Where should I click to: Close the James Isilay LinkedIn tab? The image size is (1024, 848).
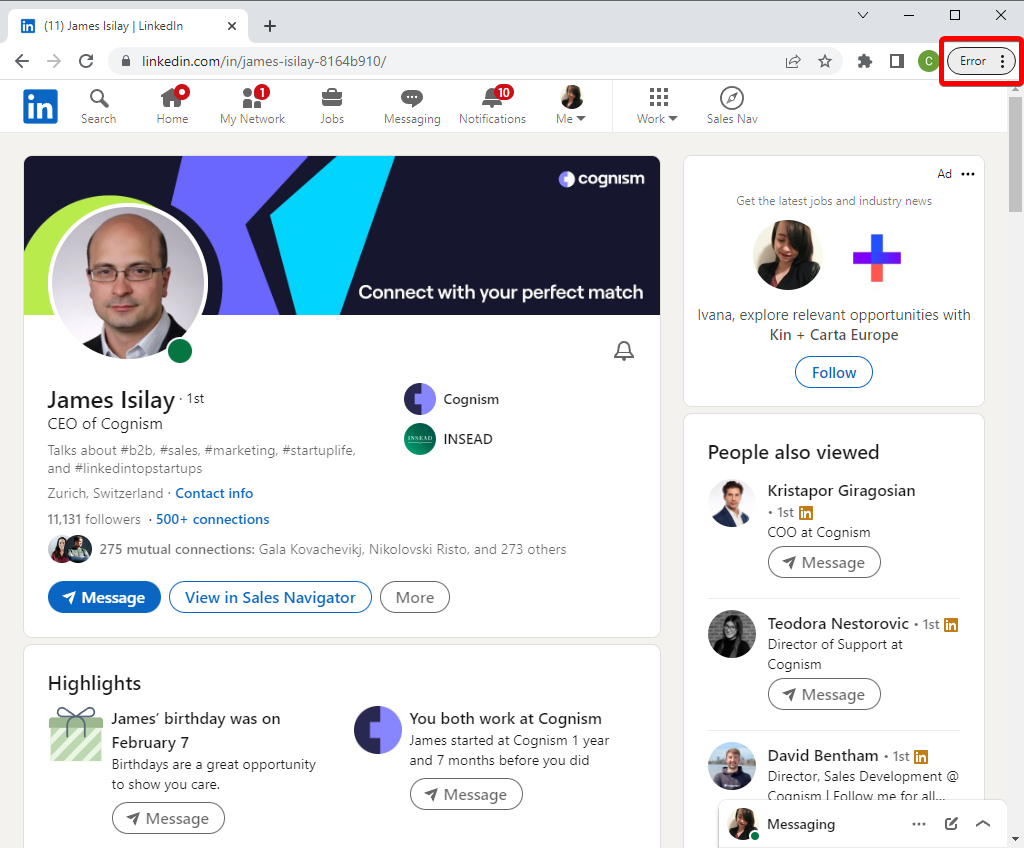[x=232, y=26]
